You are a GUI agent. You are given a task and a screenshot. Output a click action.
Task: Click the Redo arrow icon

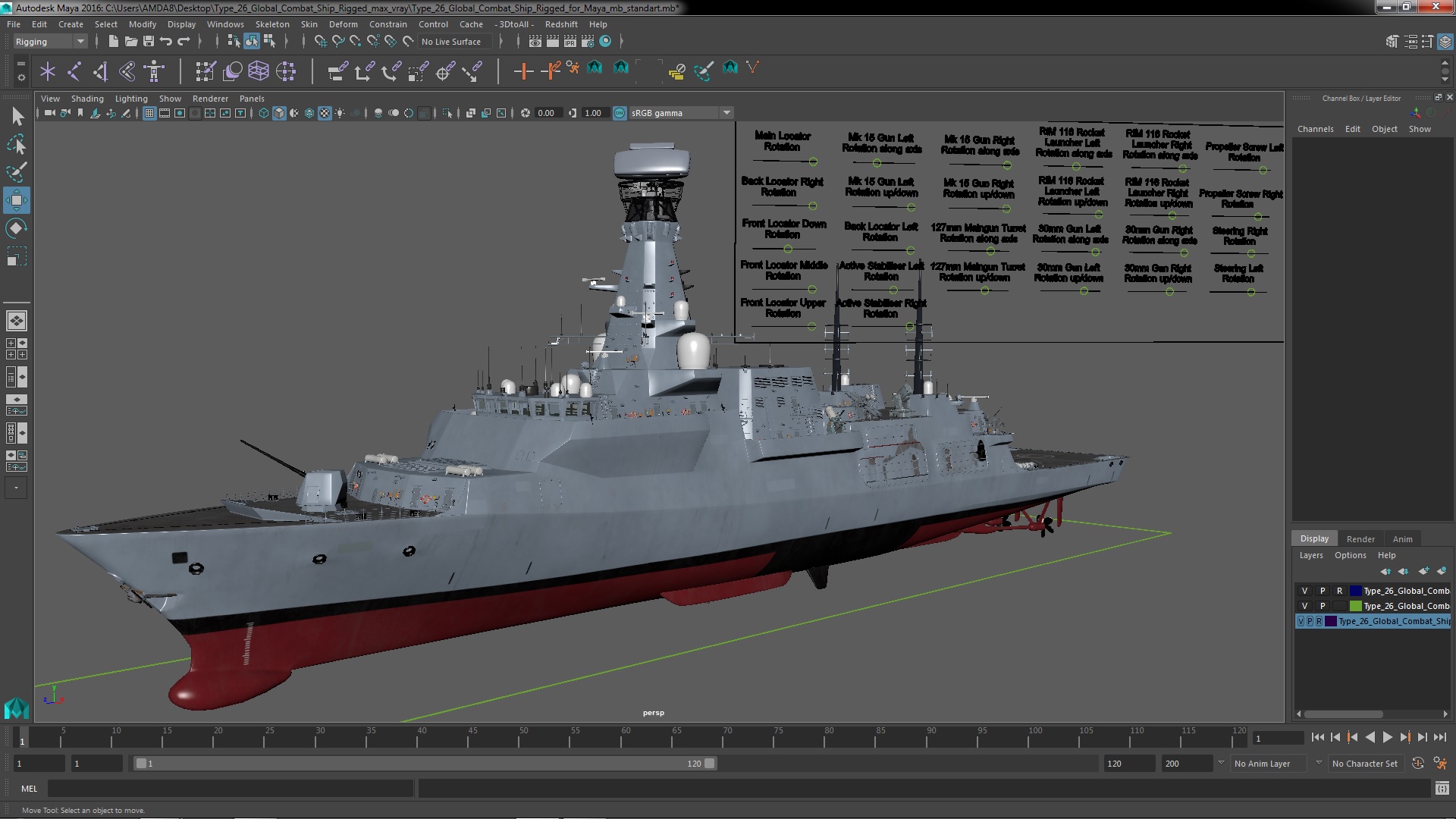[184, 42]
